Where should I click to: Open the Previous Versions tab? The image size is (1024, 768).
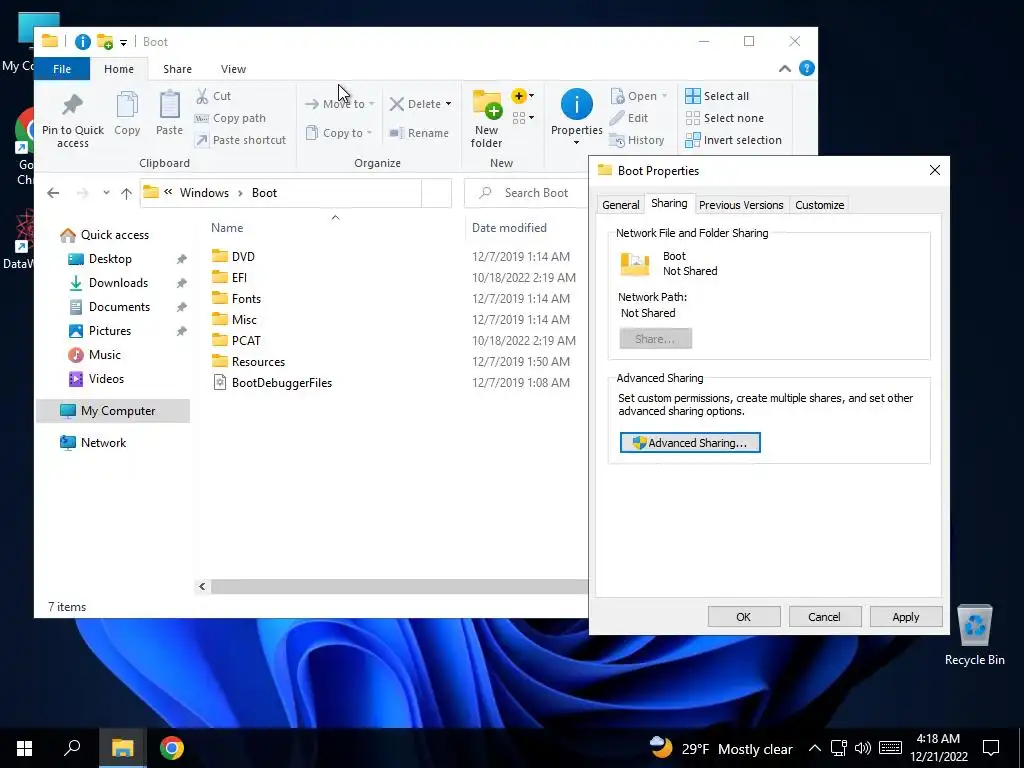[x=741, y=205]
